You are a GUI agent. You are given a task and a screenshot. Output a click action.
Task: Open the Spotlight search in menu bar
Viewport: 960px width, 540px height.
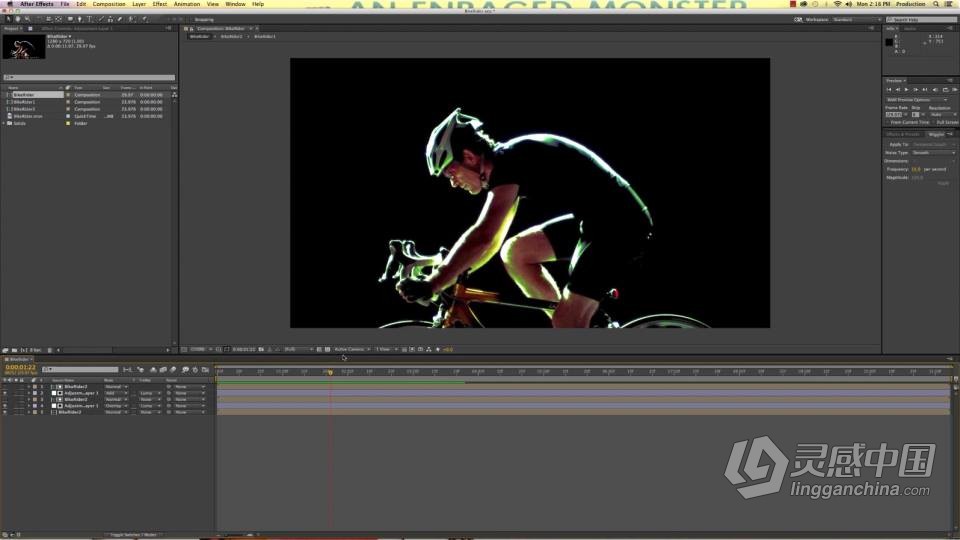point(936,4)
